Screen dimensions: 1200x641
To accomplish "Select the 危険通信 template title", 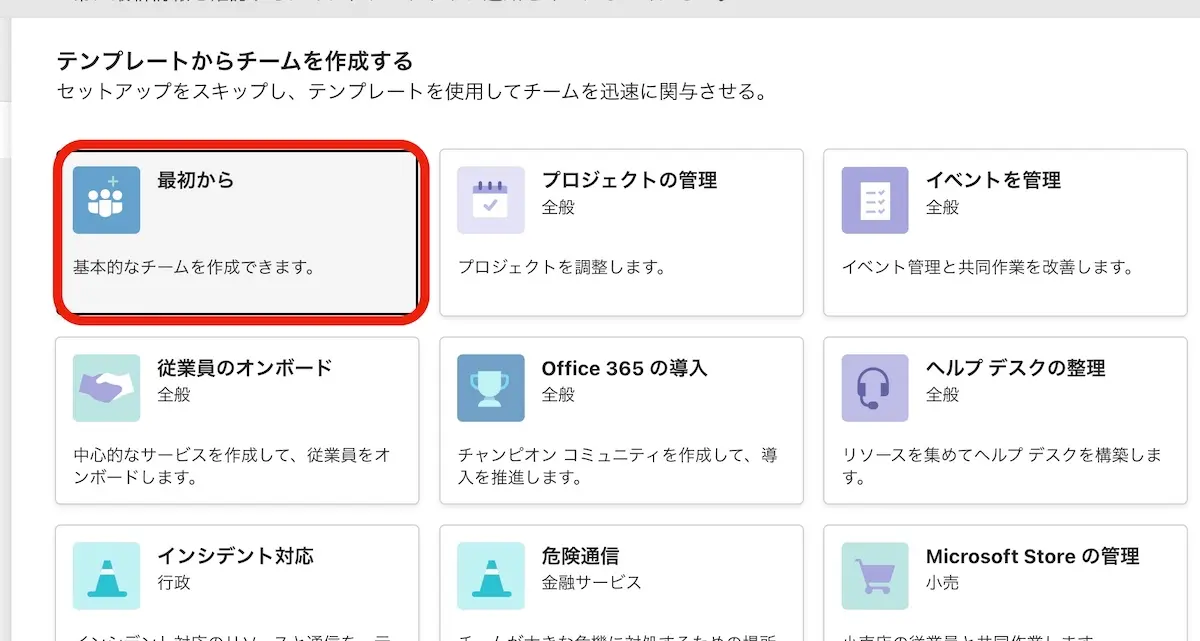I will (x=580, y=556).
